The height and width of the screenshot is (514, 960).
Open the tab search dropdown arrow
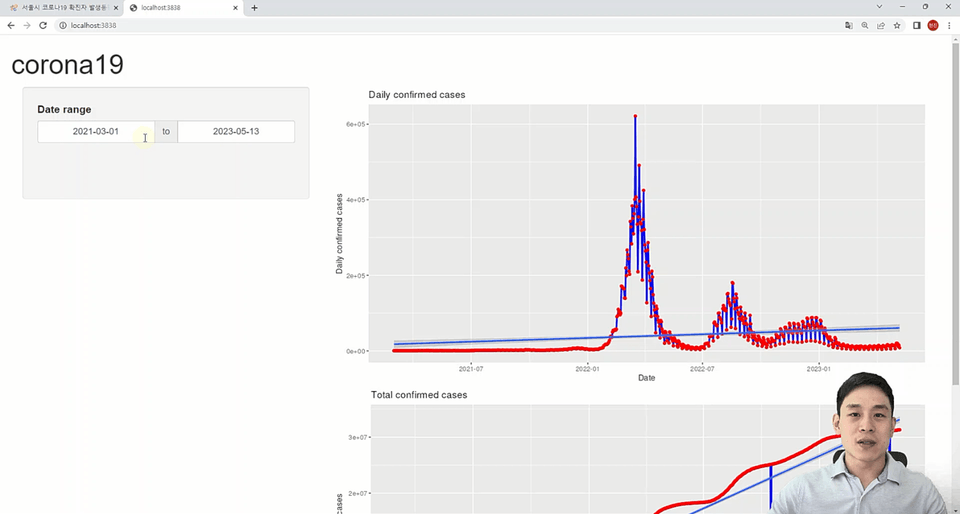tap(879, 7)
